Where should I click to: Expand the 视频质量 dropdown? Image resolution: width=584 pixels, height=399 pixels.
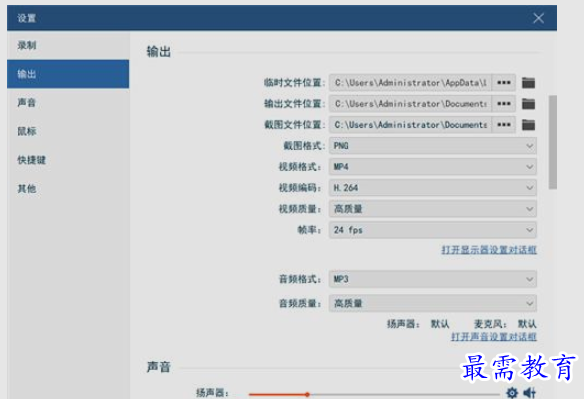point(432,209)
